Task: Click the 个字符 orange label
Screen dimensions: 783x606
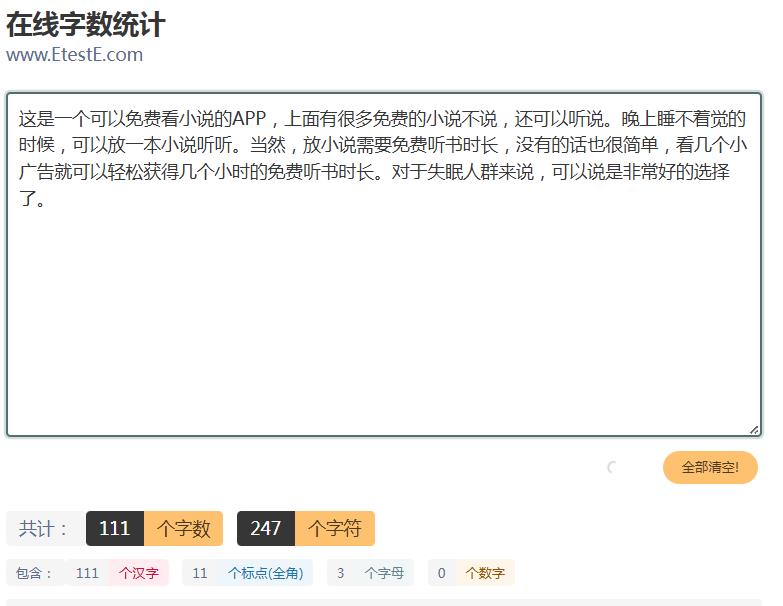Action: (x=335, y=528)
